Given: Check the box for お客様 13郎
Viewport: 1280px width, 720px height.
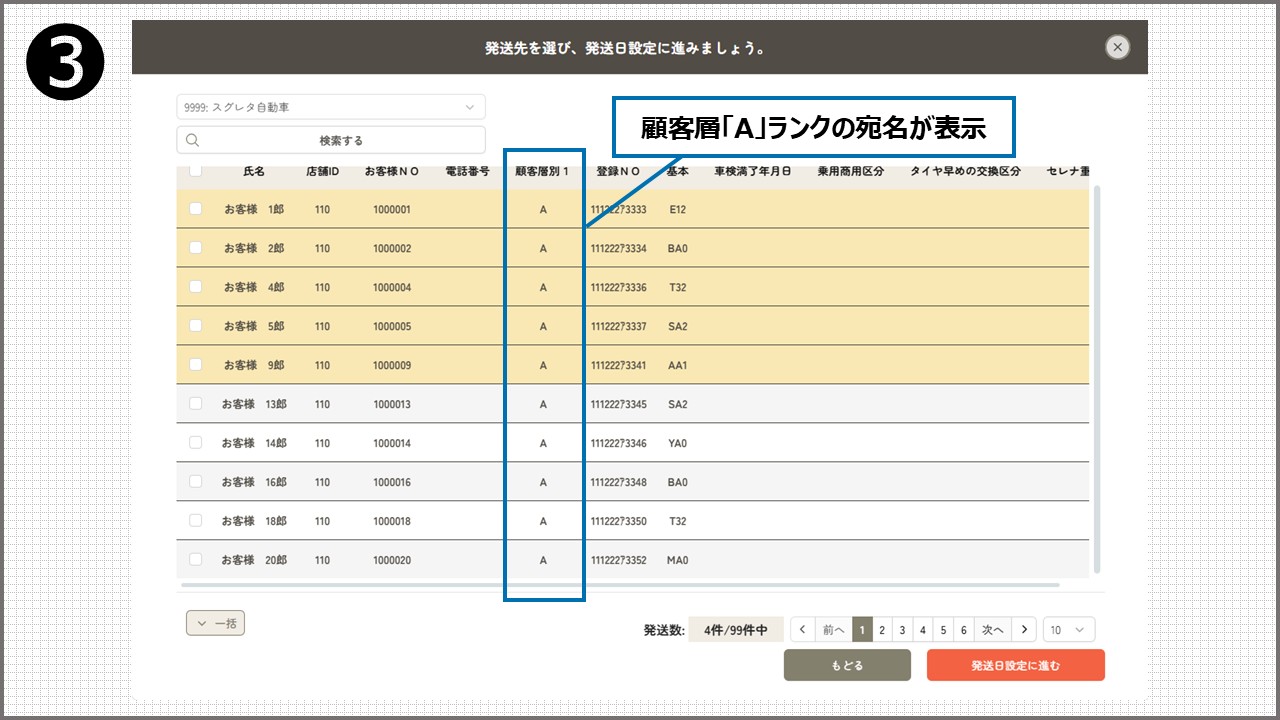Looking at the screenshot, I should (196, 403).
